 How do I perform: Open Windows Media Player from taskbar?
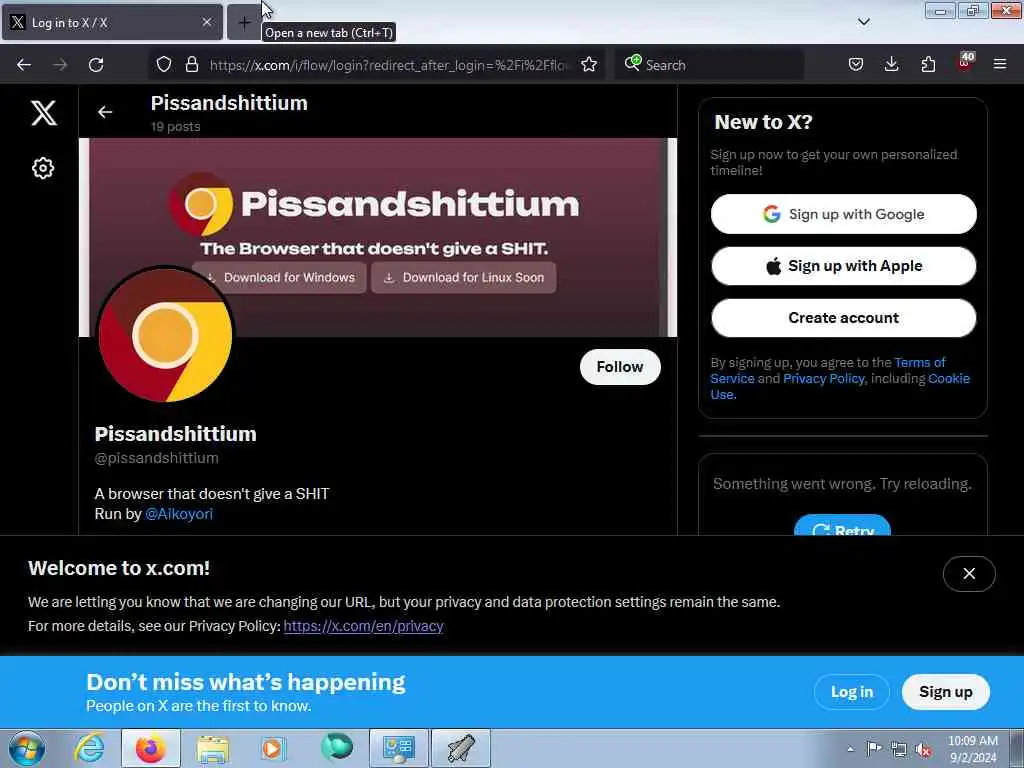273,749
